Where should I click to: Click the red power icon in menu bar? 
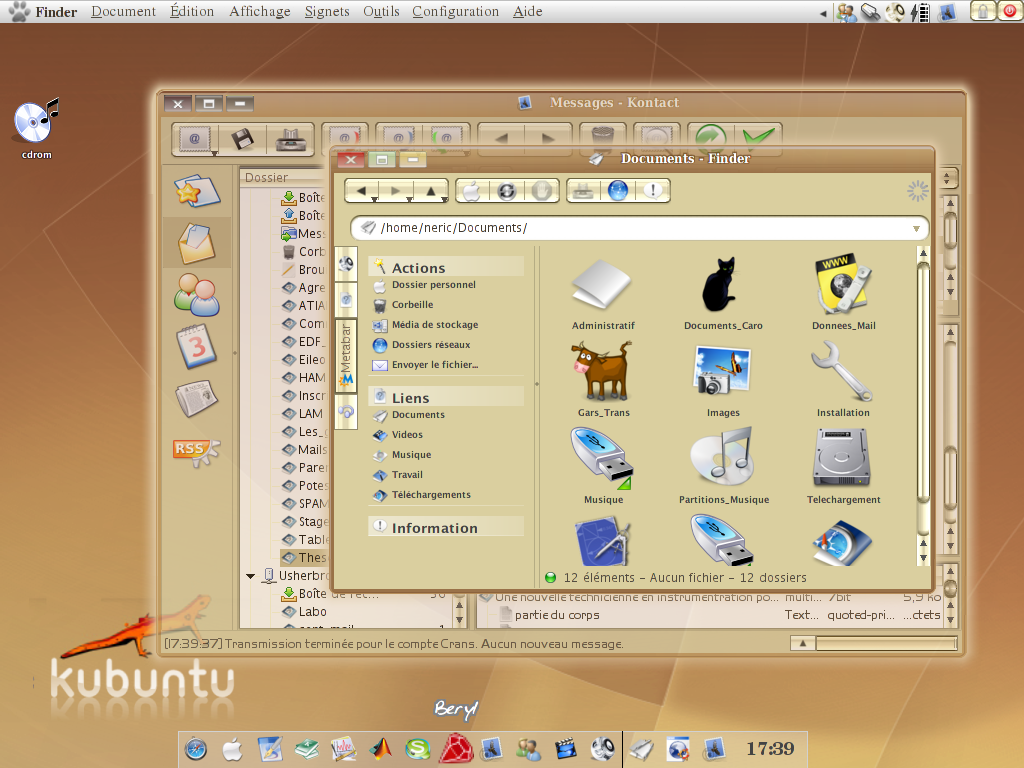coord(1010,11)
